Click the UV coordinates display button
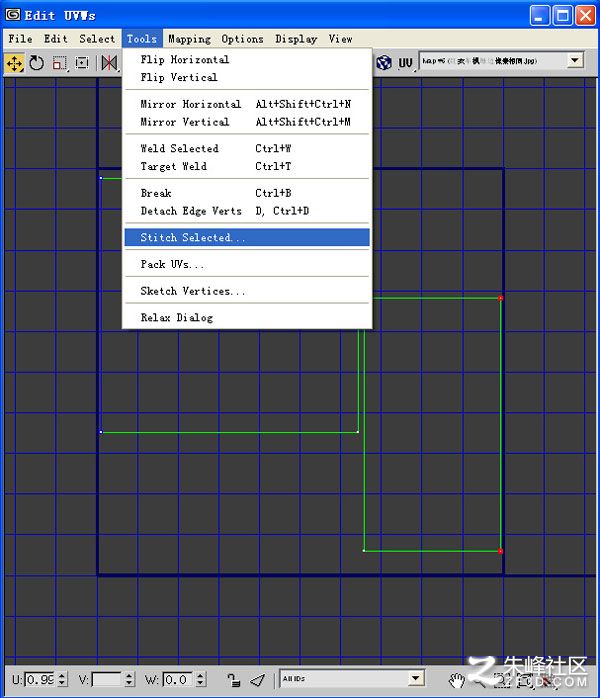This screenshot has width=600, height=698. [x=406, y=63]
